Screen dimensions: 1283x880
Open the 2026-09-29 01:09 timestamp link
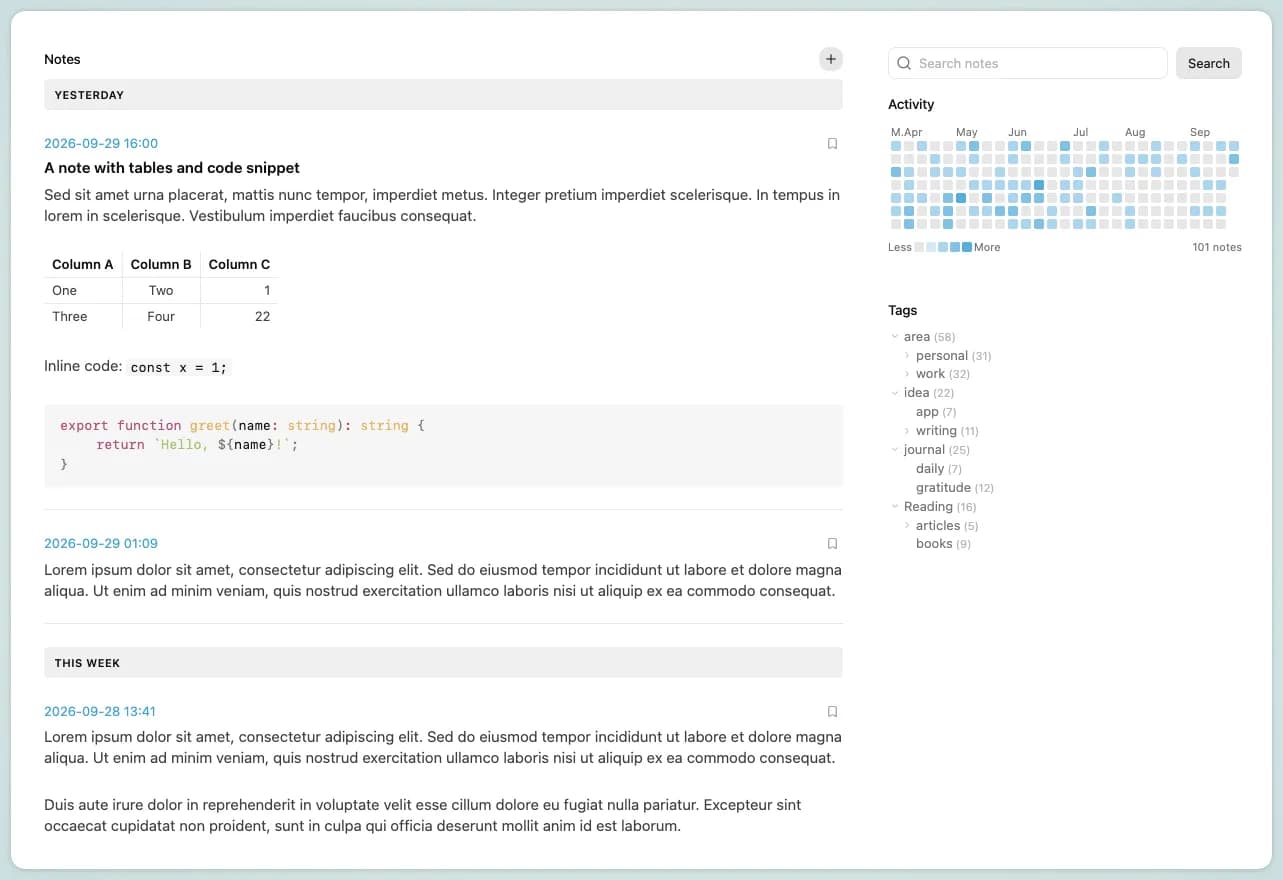tap(101, 544)
